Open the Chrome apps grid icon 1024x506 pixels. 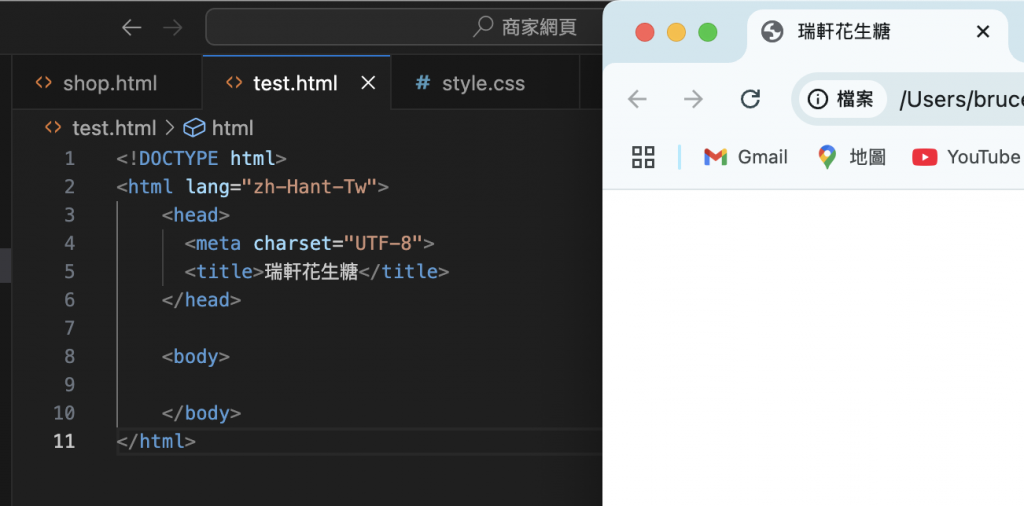click(x=643, y=157)
